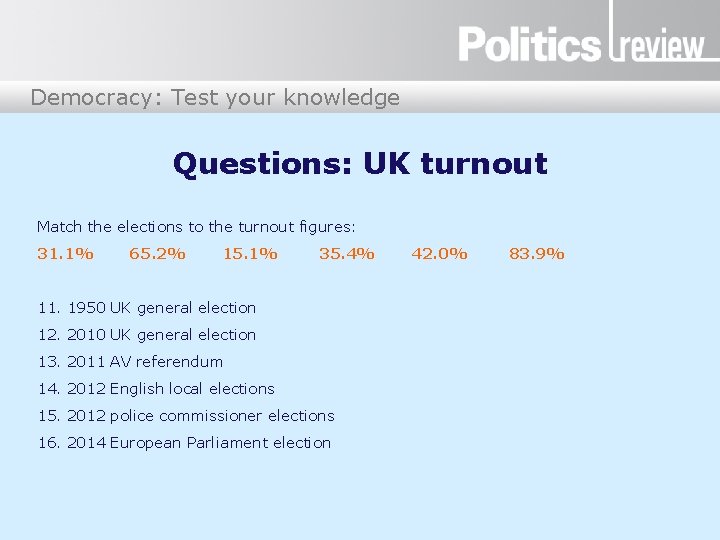Click the 2012 English local elections item
Image resolution: width=720 pixels, height=540 pixels.
pos(156,389)
